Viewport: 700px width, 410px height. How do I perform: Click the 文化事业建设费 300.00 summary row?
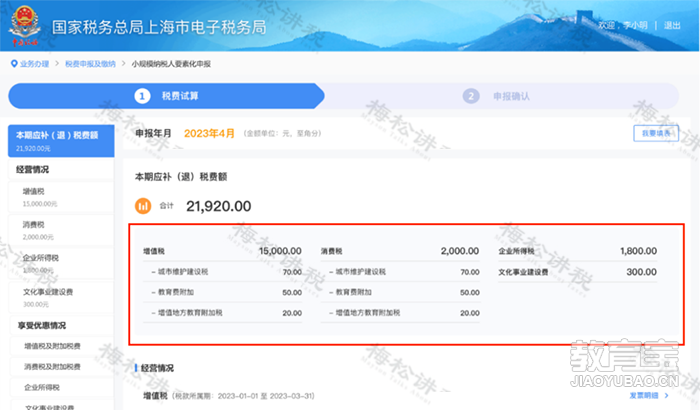click(578, 272)
